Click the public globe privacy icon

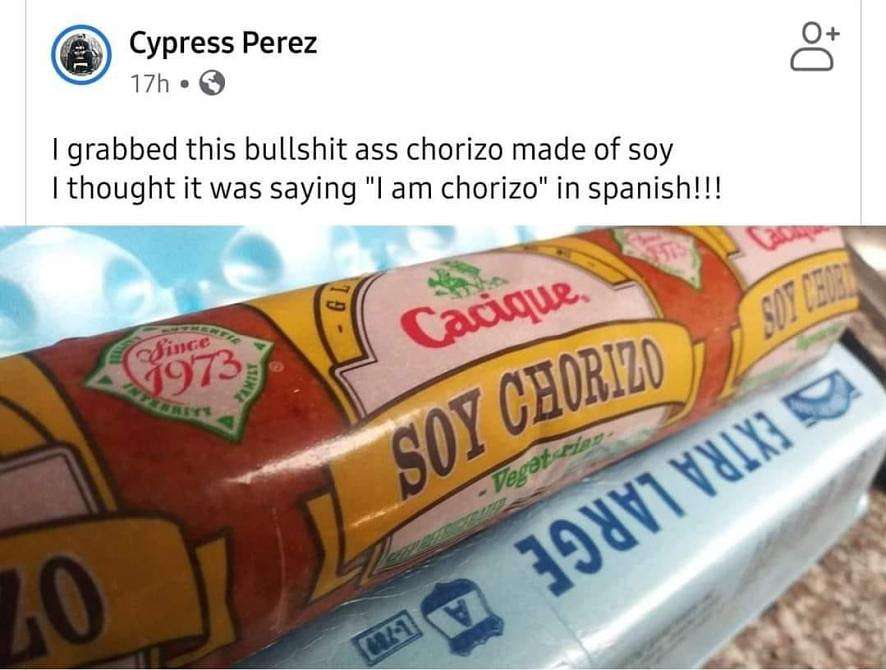pyautogui.click(x=212, y=84)
